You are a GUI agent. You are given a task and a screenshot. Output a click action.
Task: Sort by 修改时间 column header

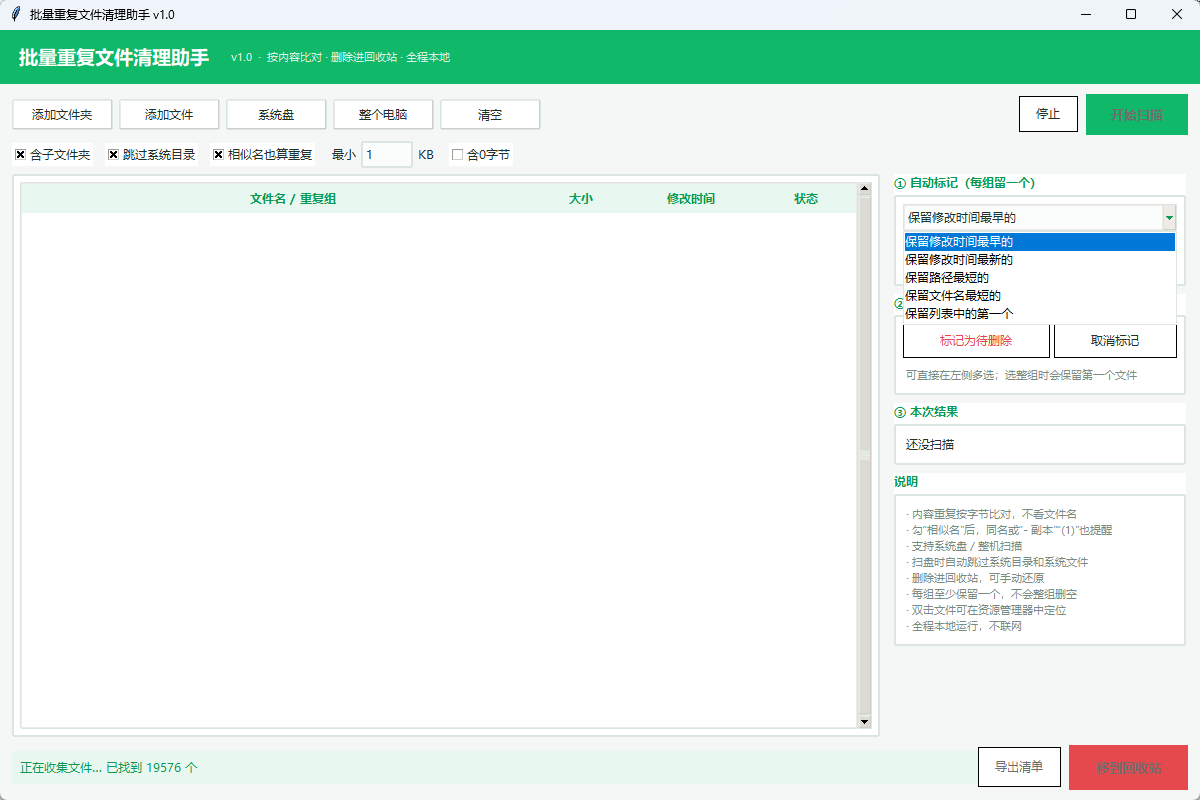pos(691,199)
